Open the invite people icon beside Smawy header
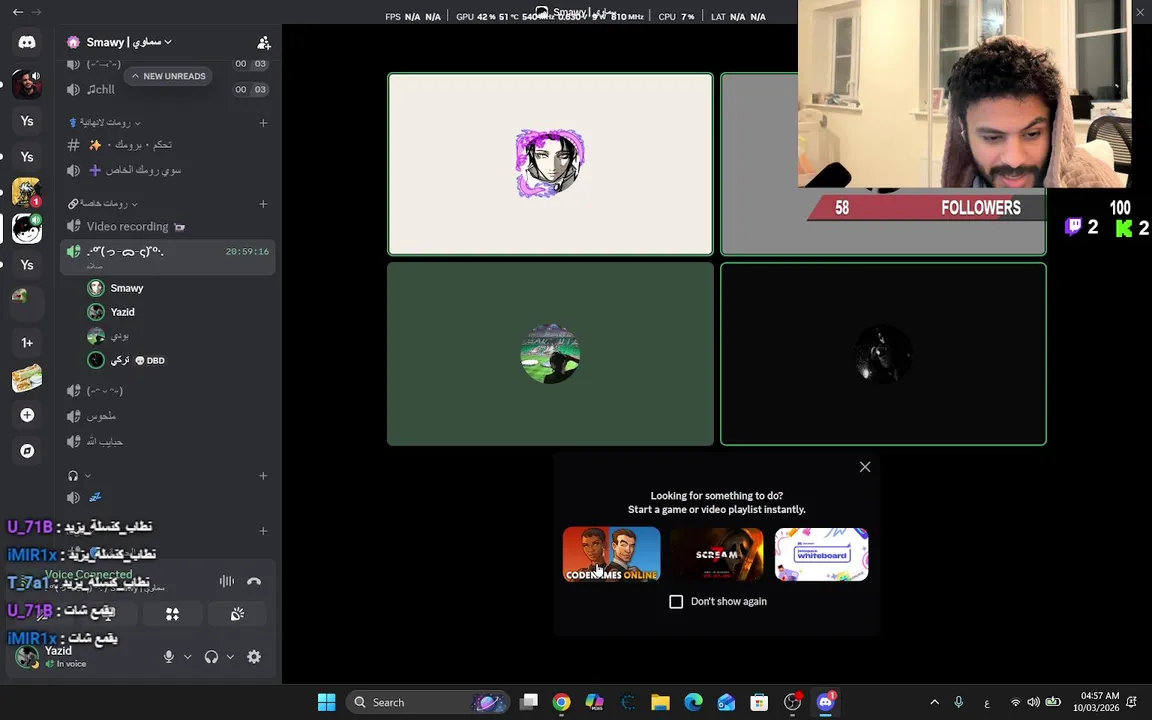The width and height of the screenshot is (1152, 720). coord(264,43)
